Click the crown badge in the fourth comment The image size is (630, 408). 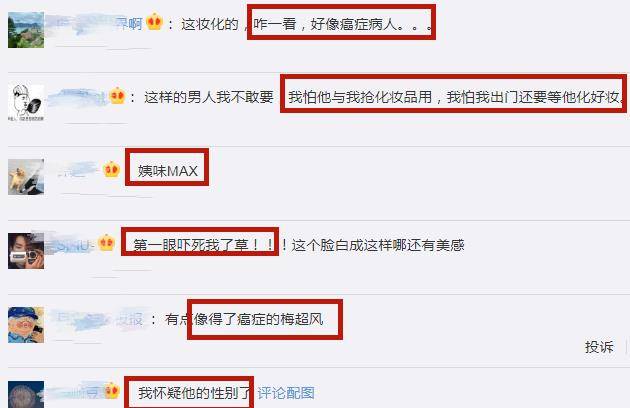(x=106, y=243)
